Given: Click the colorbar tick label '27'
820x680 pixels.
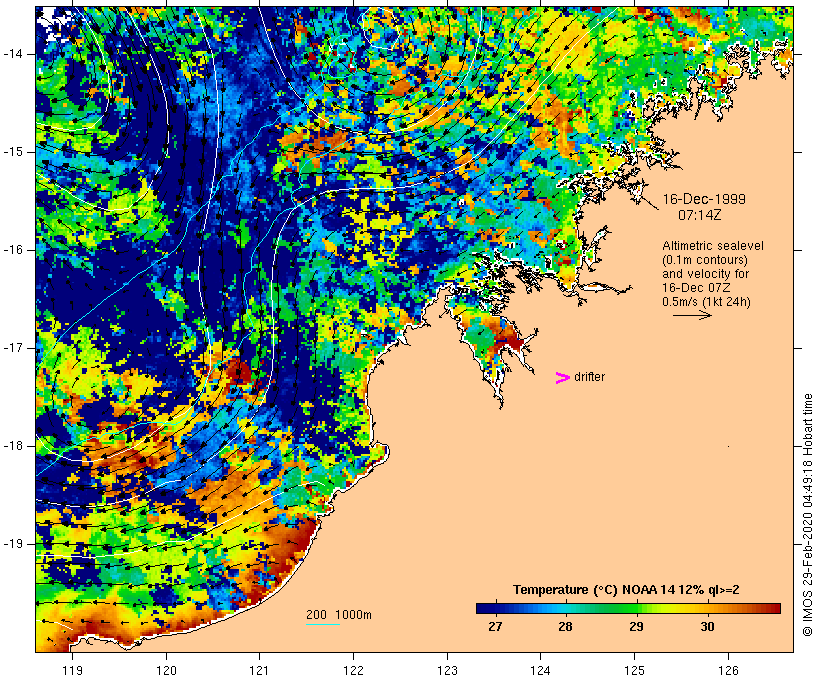Looking at the screenshot, I should click(495, 626).
